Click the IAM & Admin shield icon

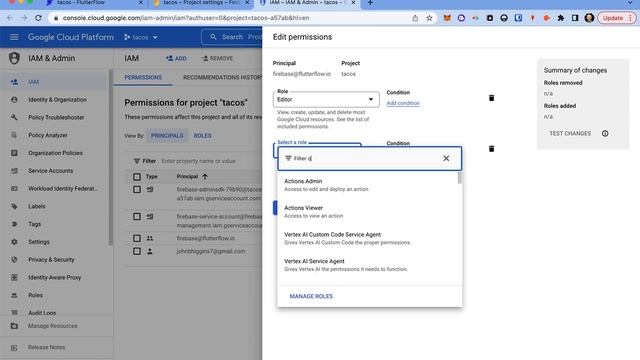pyautogui.click(x=14, y=58)
